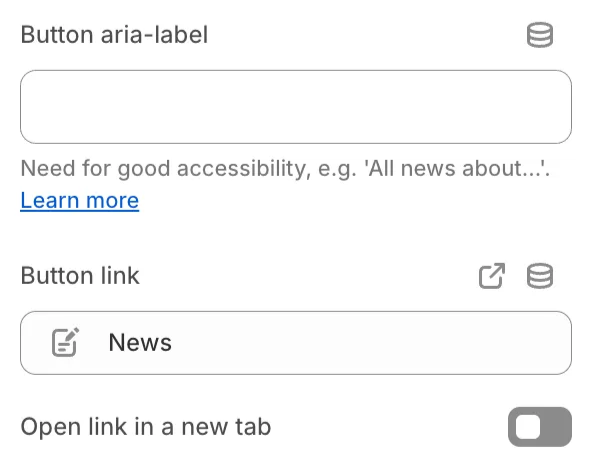594x475 pixels.
Task: Click the Button aria-label heading
Action: [114, 35]
